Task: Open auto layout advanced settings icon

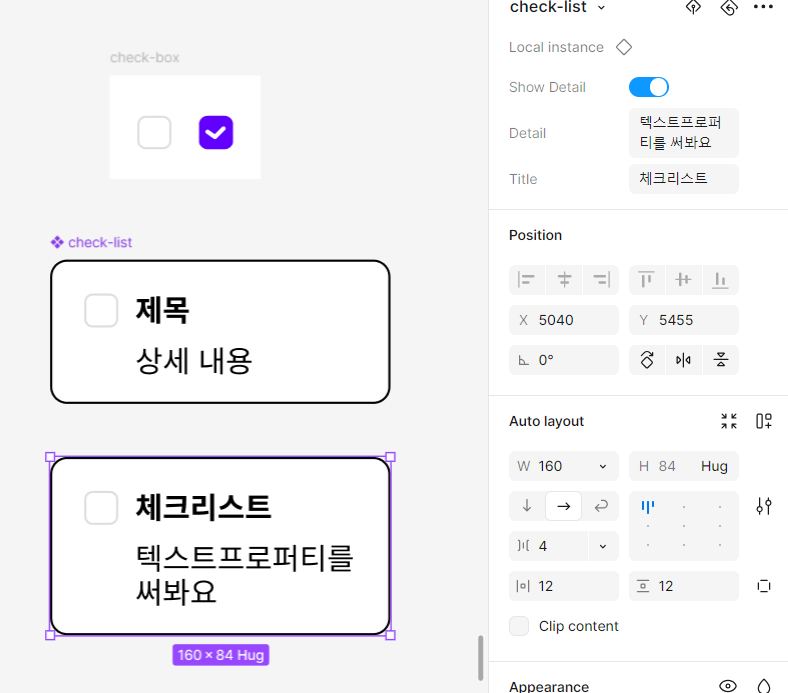Action: (764, 506)
